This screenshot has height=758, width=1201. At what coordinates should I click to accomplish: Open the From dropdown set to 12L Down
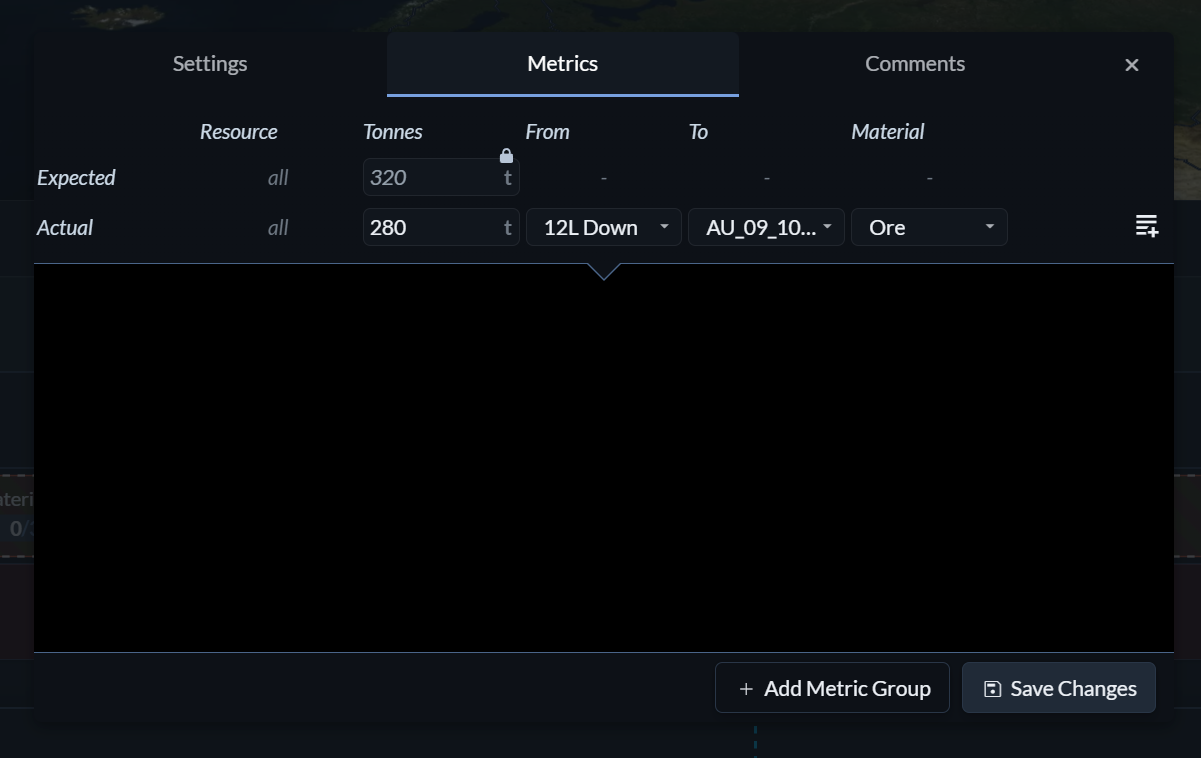click(x=604, y=227)
